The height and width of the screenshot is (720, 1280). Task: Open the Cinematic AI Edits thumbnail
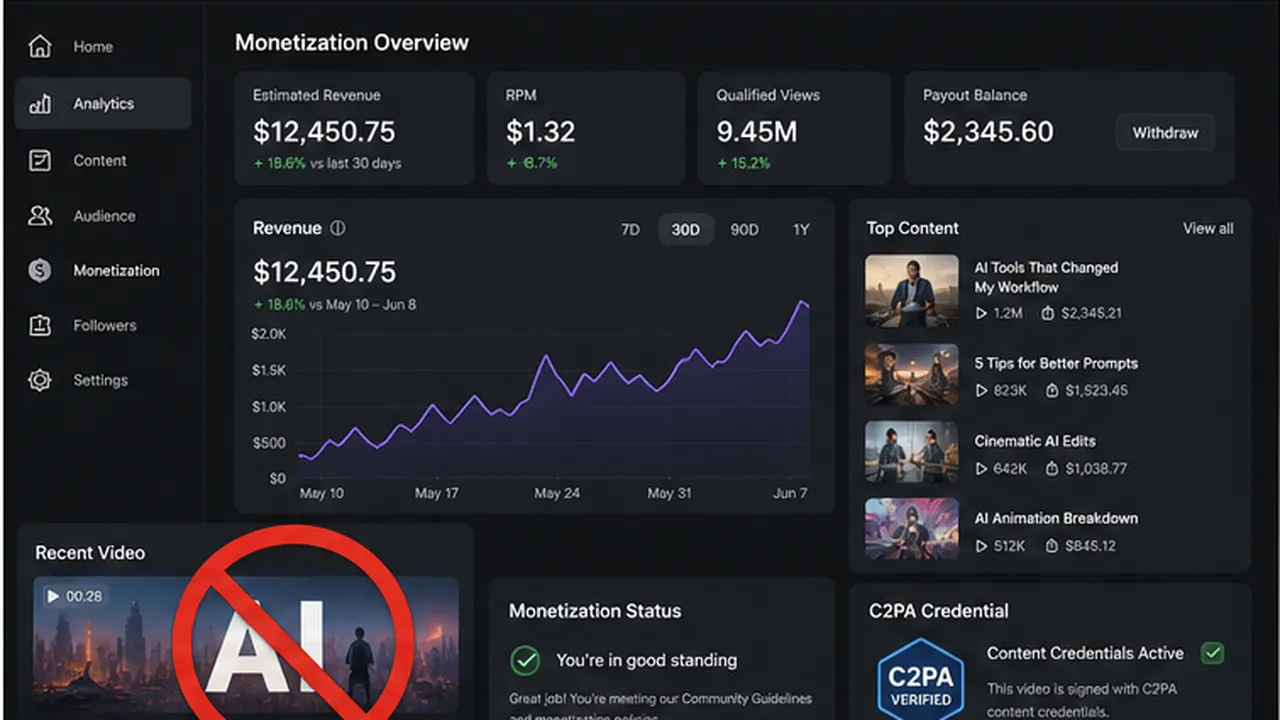[x=911, y=452]
